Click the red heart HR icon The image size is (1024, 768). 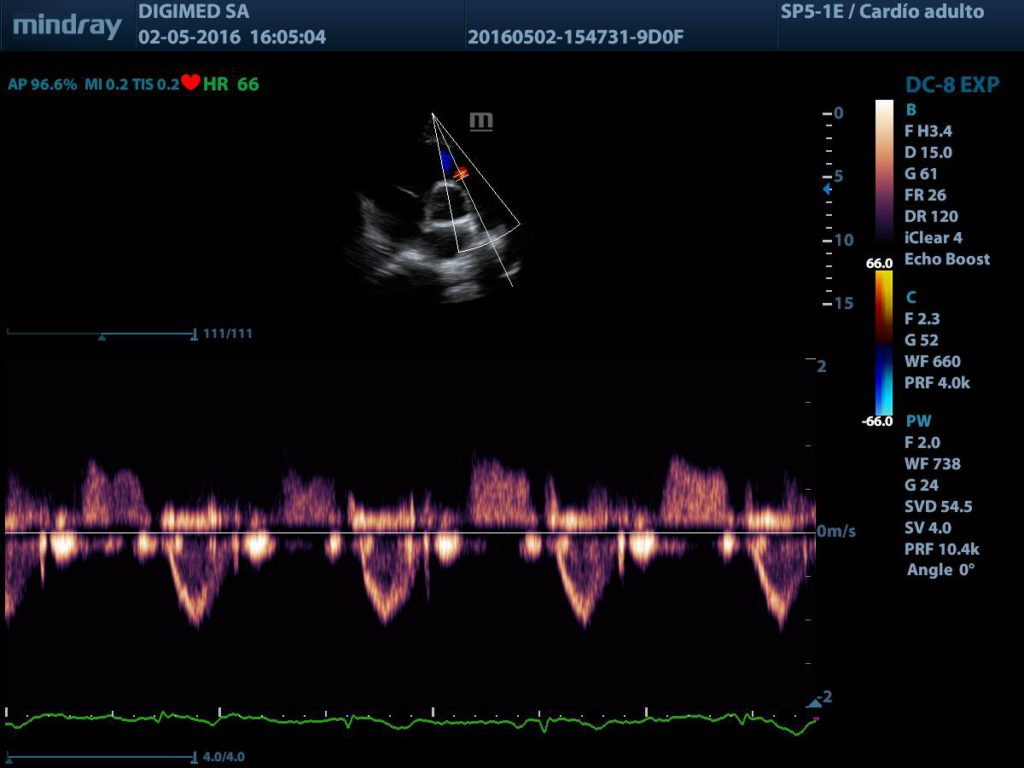point(190,84)
